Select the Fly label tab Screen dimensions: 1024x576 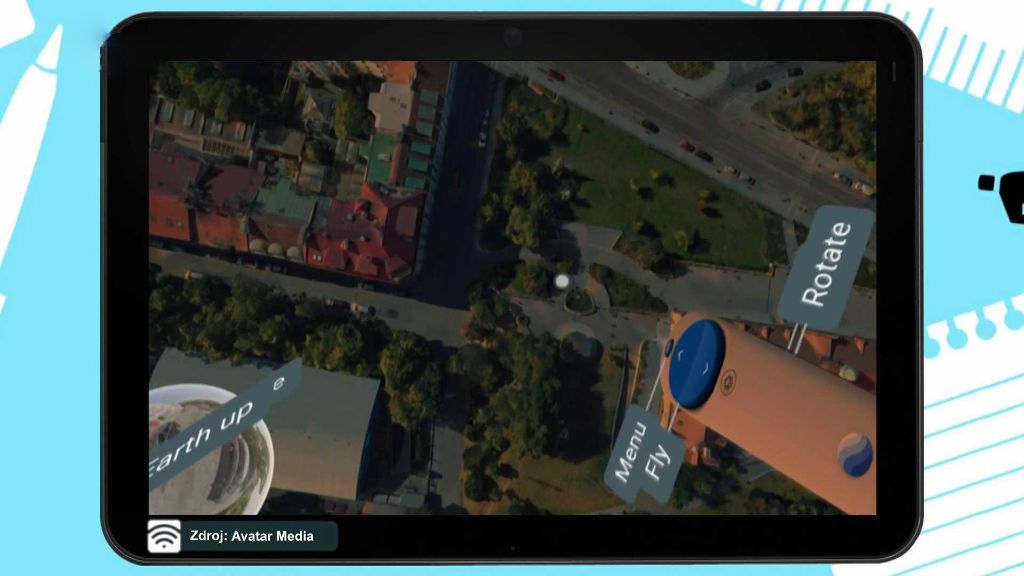(x=658, y=461)
